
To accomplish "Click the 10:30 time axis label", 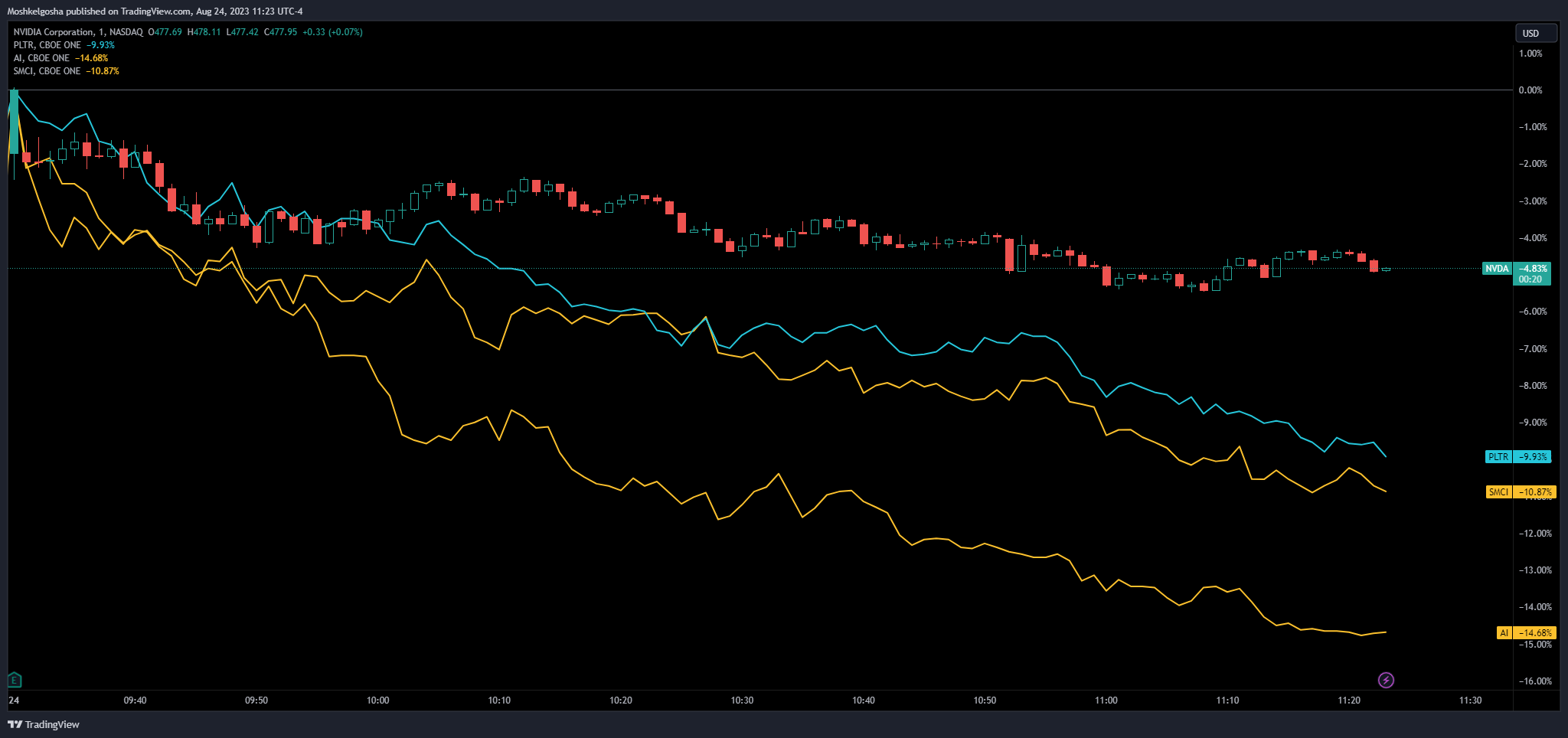I will point(742,700).
